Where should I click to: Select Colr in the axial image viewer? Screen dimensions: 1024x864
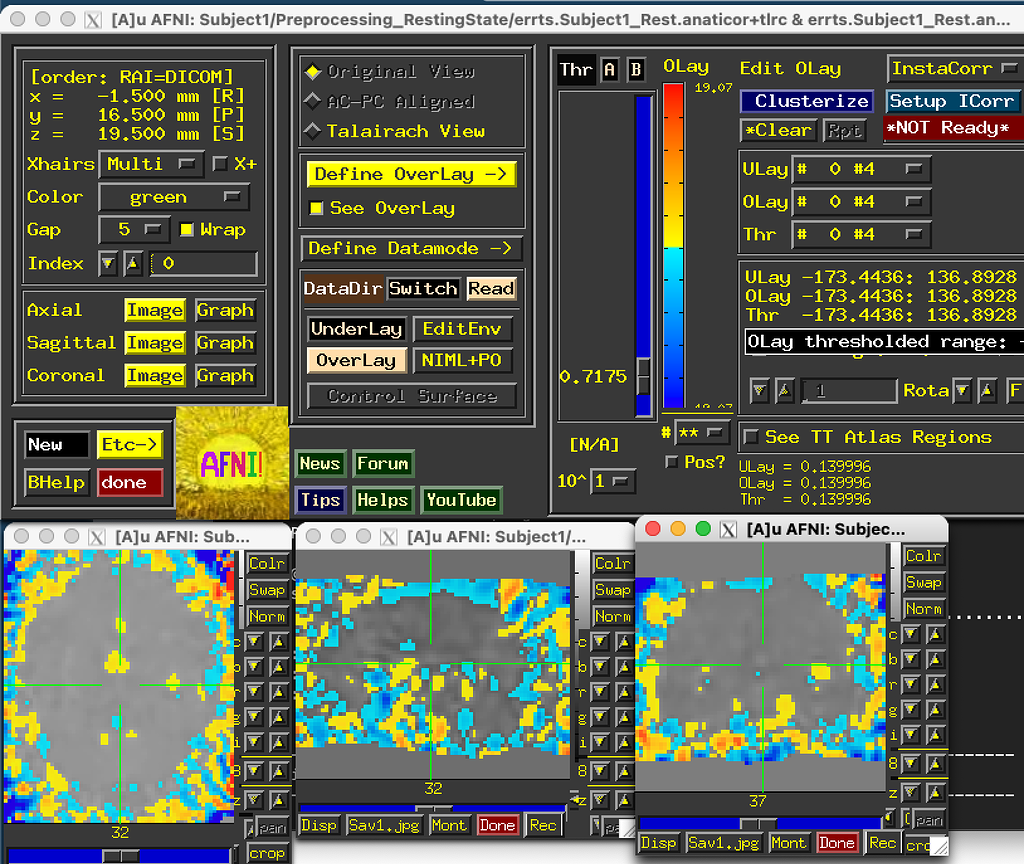click(266, 563)
